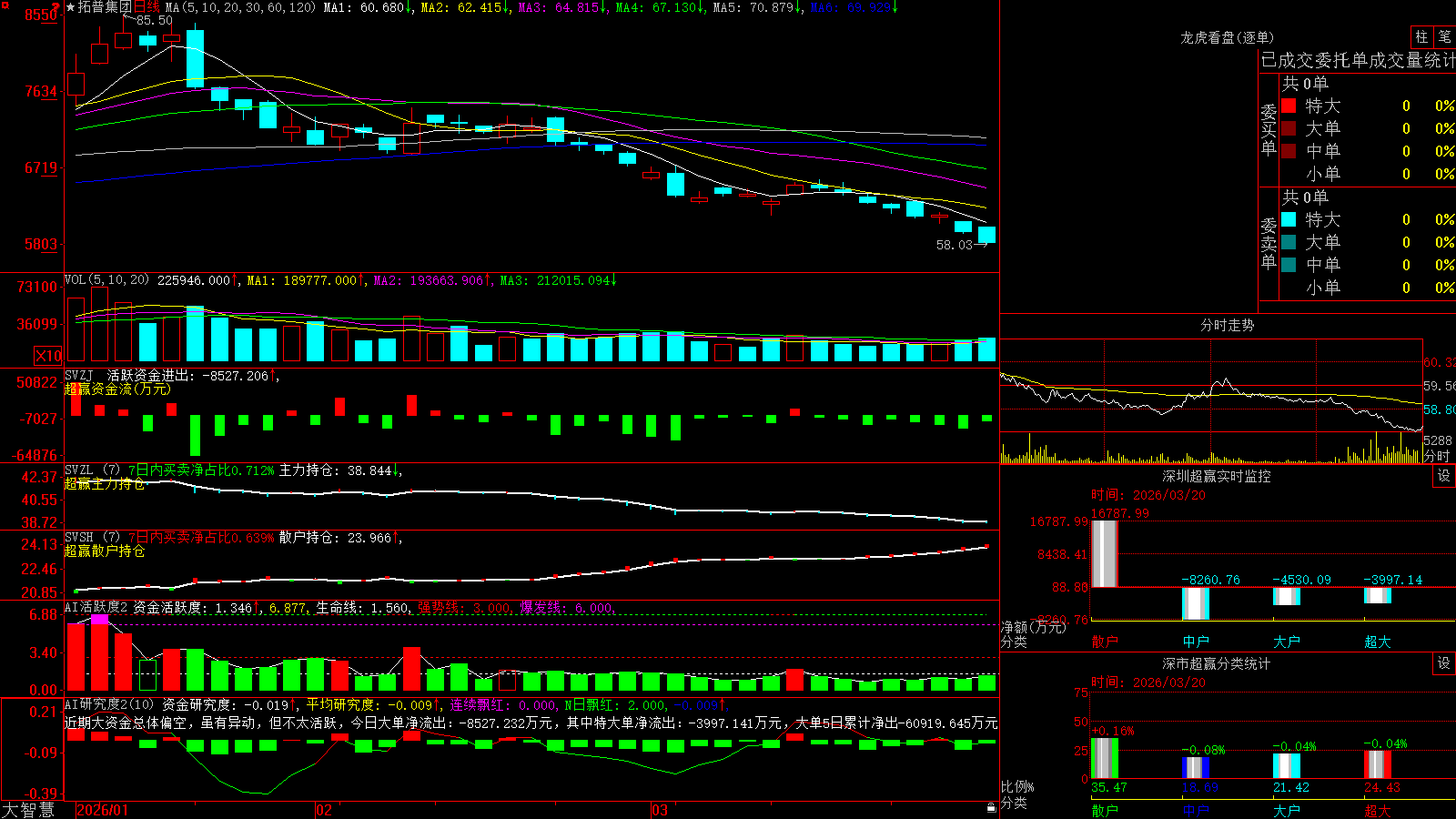Screen dimensions: 1456x819
Task: Click the lock icon at the timeline's end
Action: 991,808
